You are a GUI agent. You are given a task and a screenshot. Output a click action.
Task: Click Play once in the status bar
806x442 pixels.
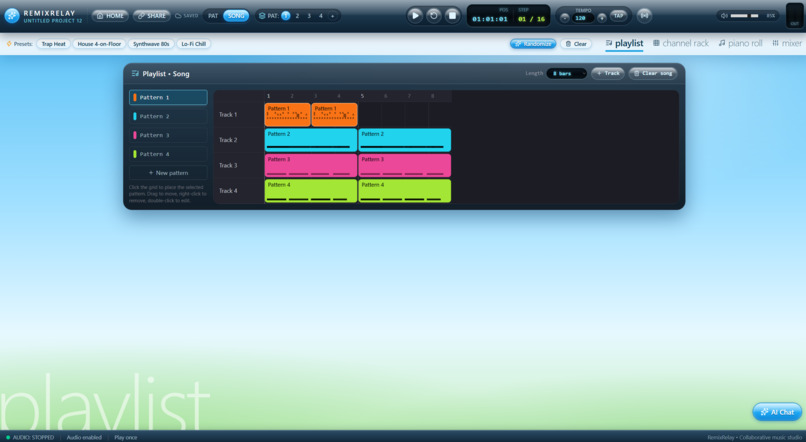(x=125, y=437)
